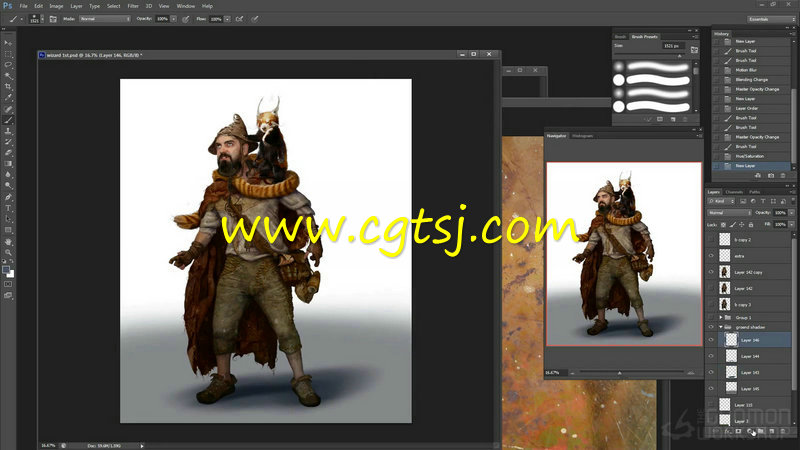Toggle visibility of 'ground shadow' group
Image resolution: width=800 pixels, height=450 pixels.
tap(711, 327)
